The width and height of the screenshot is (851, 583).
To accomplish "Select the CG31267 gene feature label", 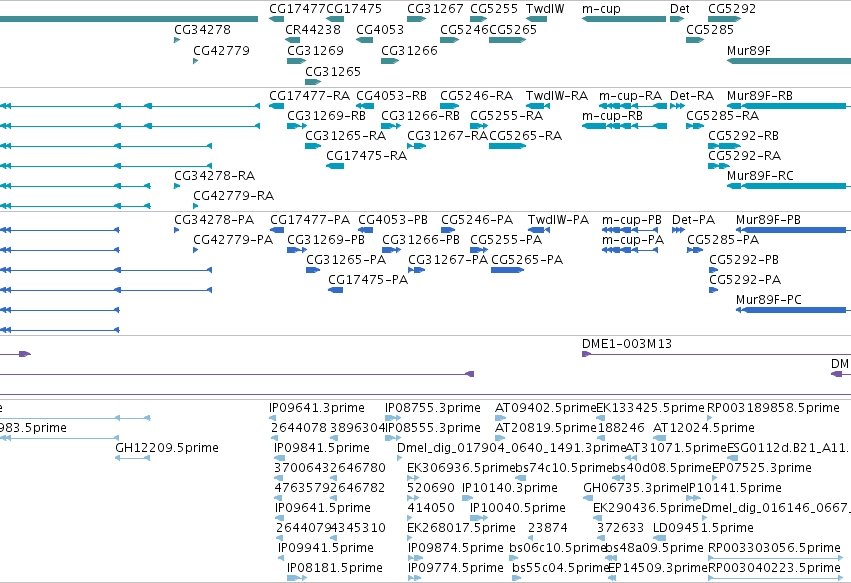I will click(x=435, y=9).
